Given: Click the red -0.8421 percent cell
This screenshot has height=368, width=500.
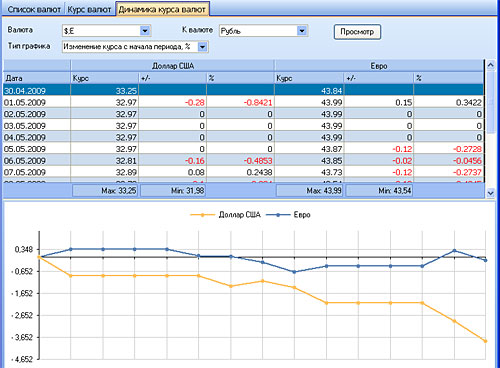Looking at the screenshot, I should tap(240, 102).
